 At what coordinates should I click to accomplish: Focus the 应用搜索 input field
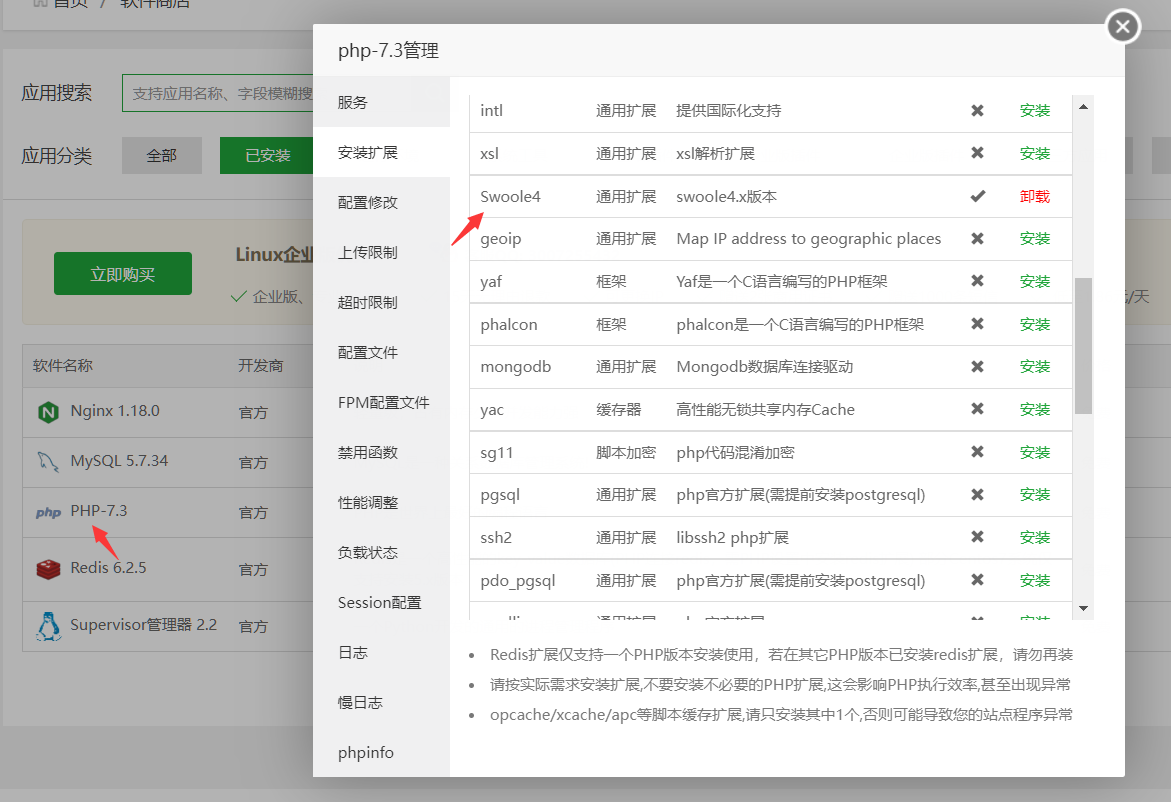click(218, 93)
